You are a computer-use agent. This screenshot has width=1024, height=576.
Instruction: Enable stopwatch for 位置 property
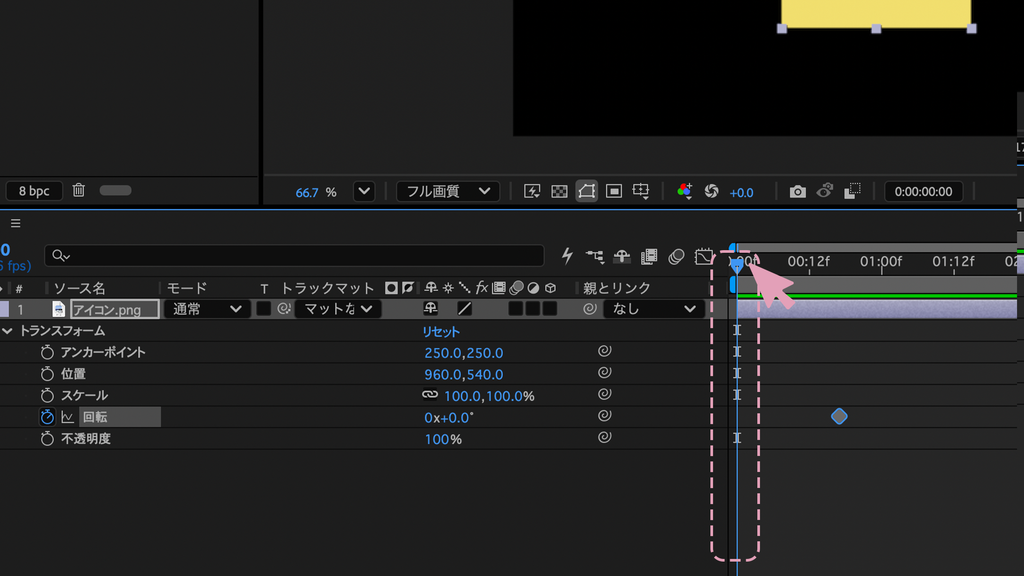coord(47,374)
